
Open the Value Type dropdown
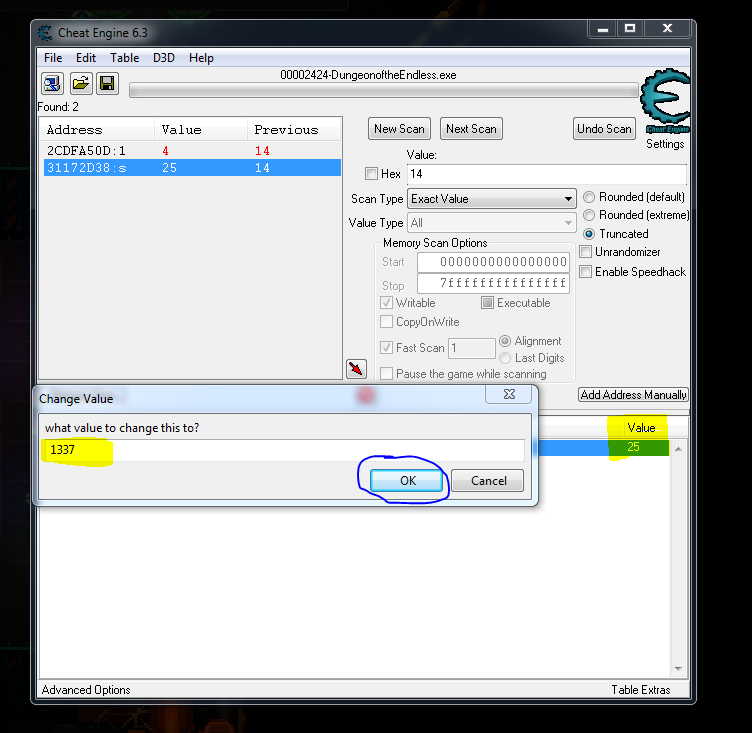coord(492,223)
